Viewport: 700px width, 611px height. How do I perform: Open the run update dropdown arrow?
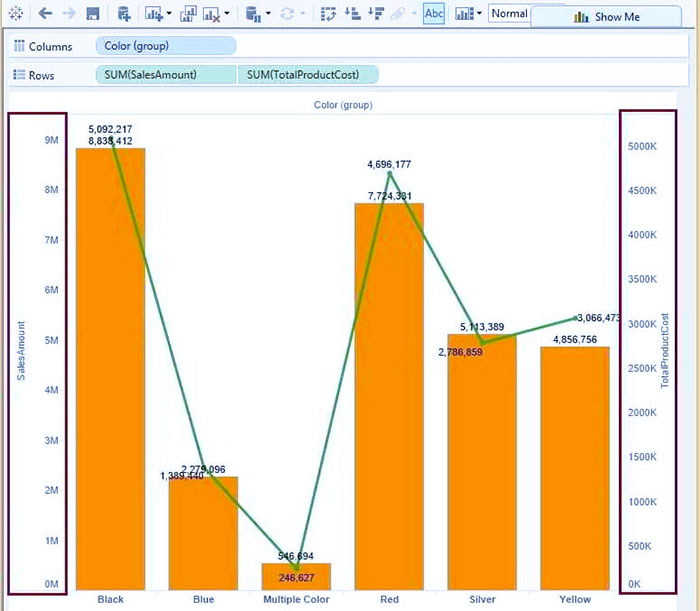tap(303, 13)
